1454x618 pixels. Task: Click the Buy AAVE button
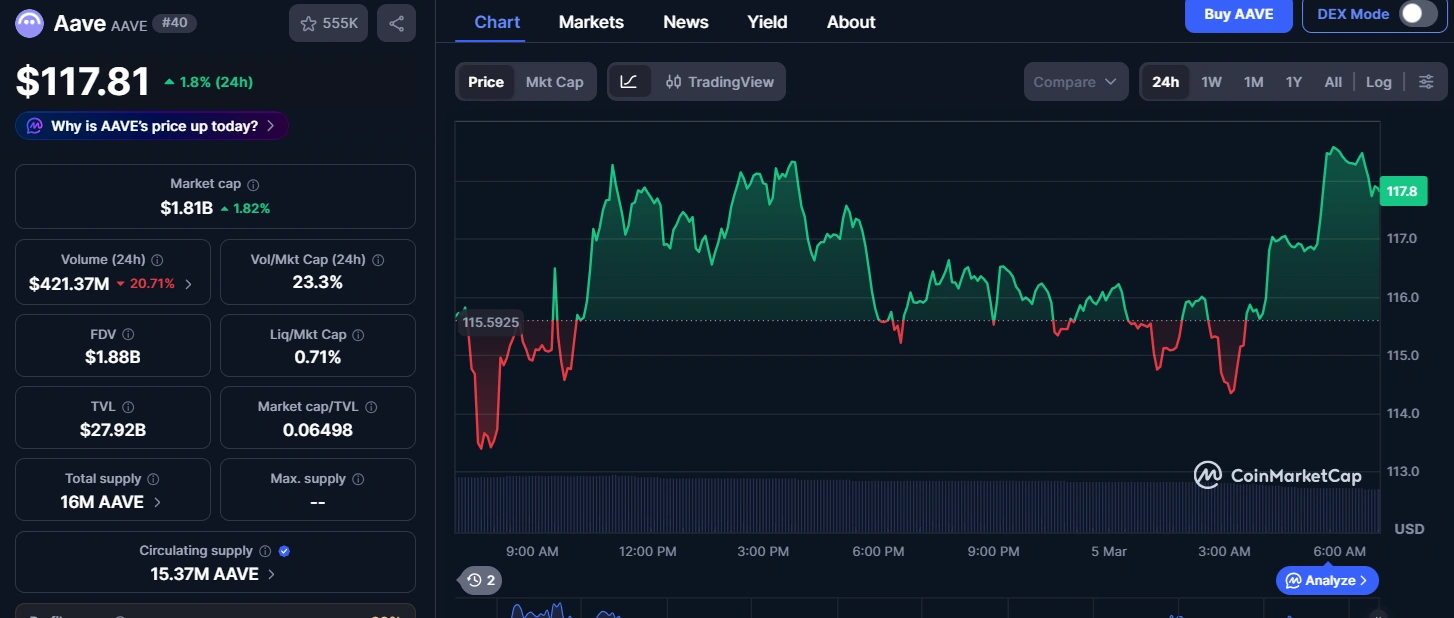click(1238, 14)
